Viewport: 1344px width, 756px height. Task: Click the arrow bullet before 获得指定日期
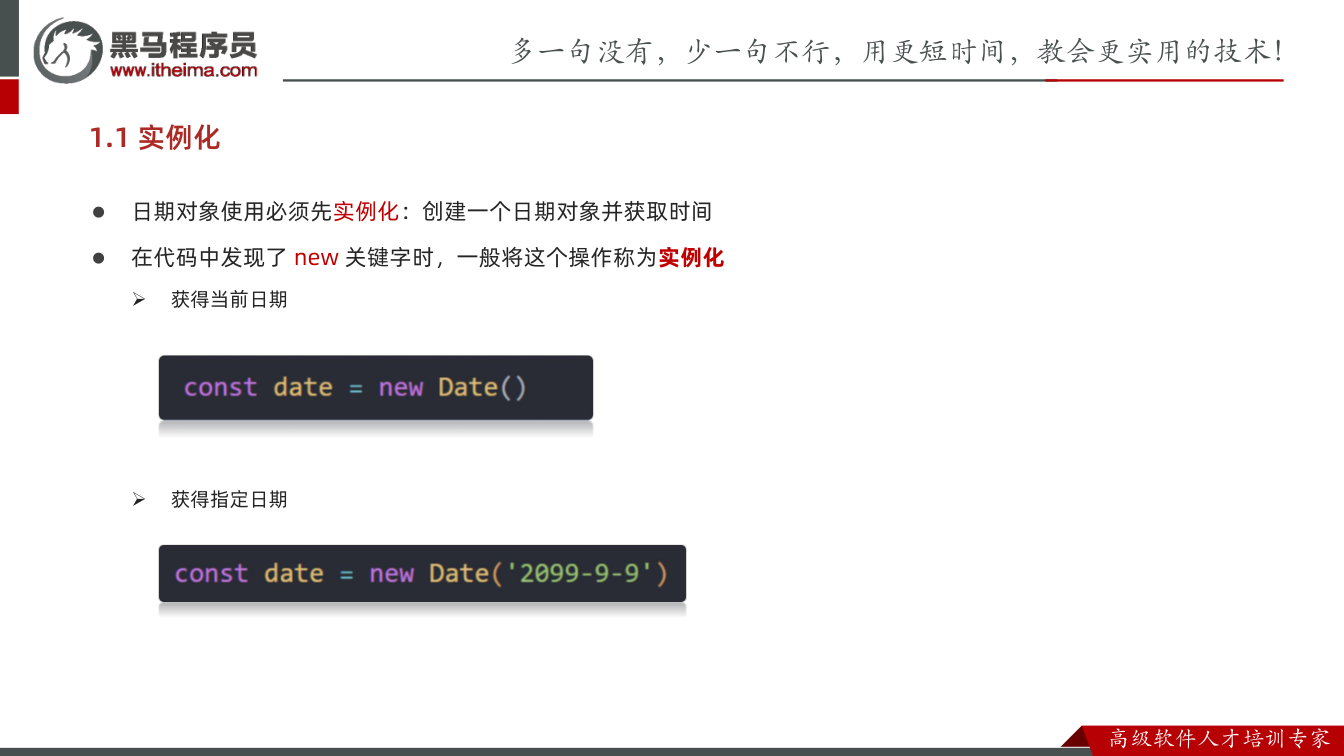(x=139, y=499)
